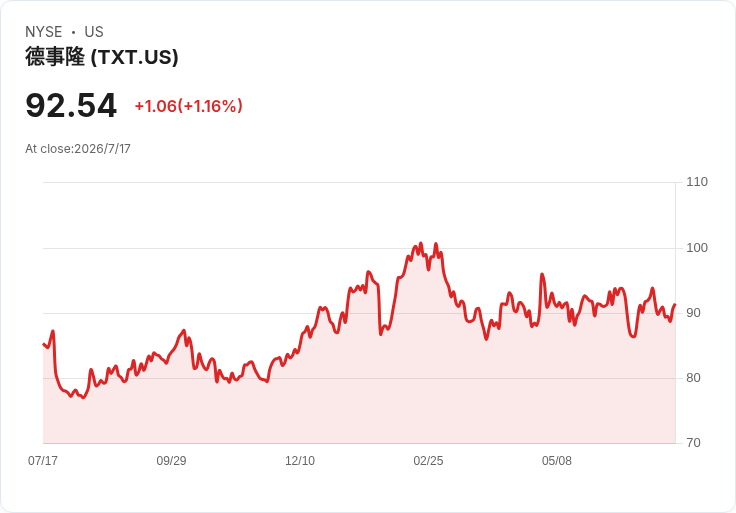Click the 02/25 date axis label
Viewport: 736px width, 513px height.
click(428, 461)
